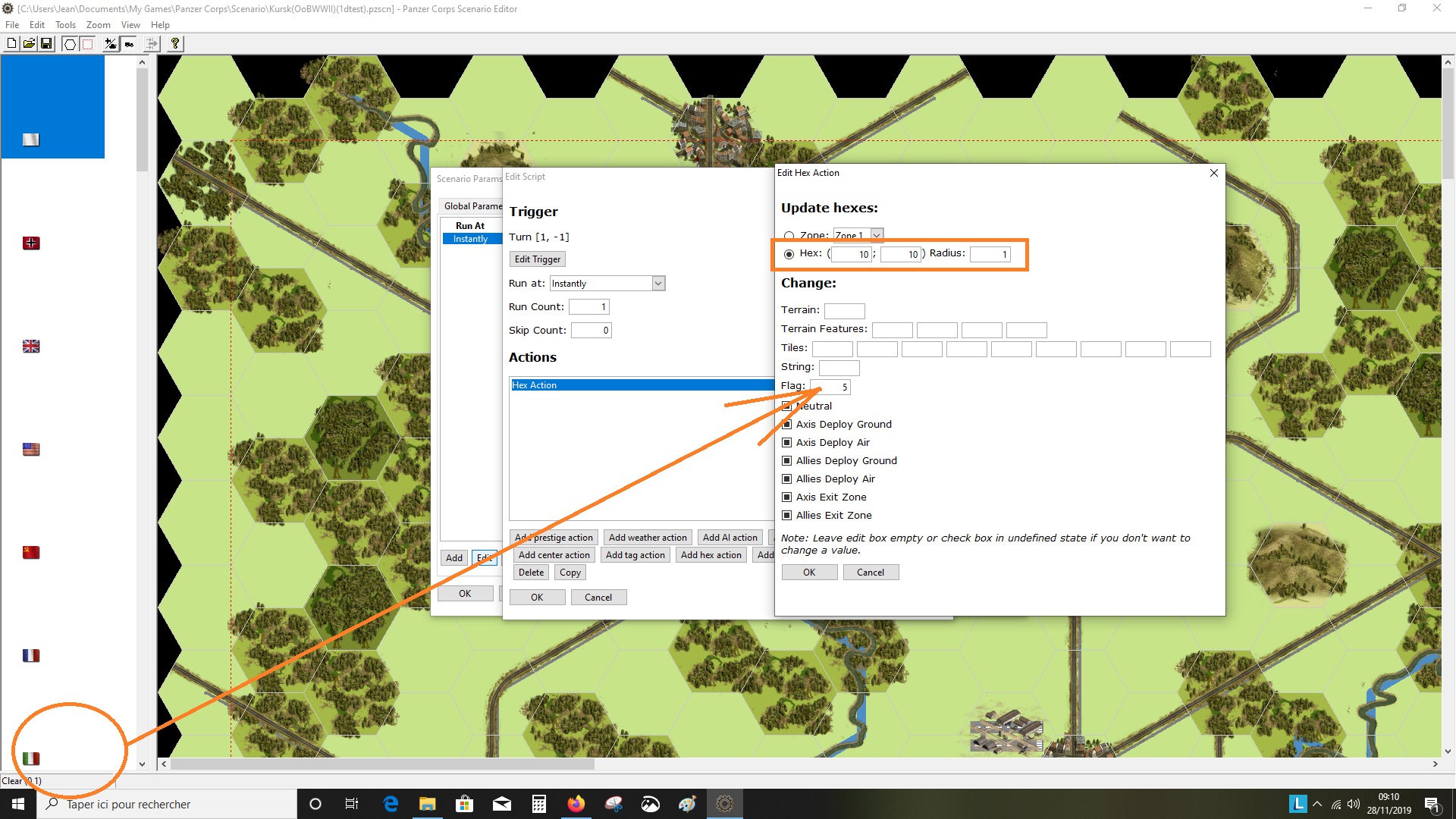
Task: Select the red dotted selection rectangle tool
Action: [88, 44]
